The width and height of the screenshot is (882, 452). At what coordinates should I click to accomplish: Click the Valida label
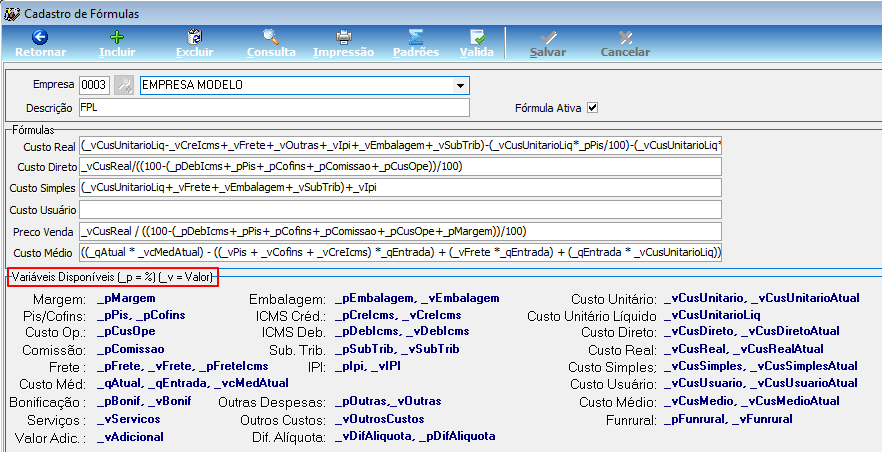point(477,52)
